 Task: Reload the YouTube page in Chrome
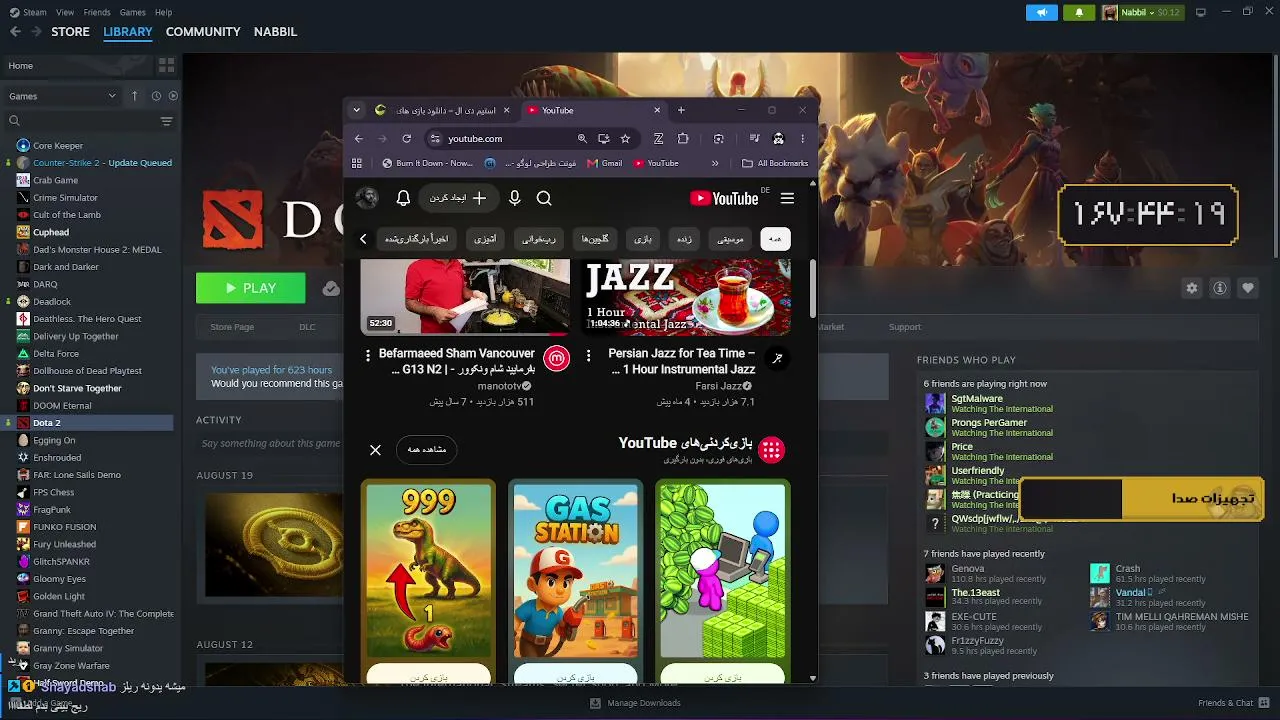coord(406,139)
